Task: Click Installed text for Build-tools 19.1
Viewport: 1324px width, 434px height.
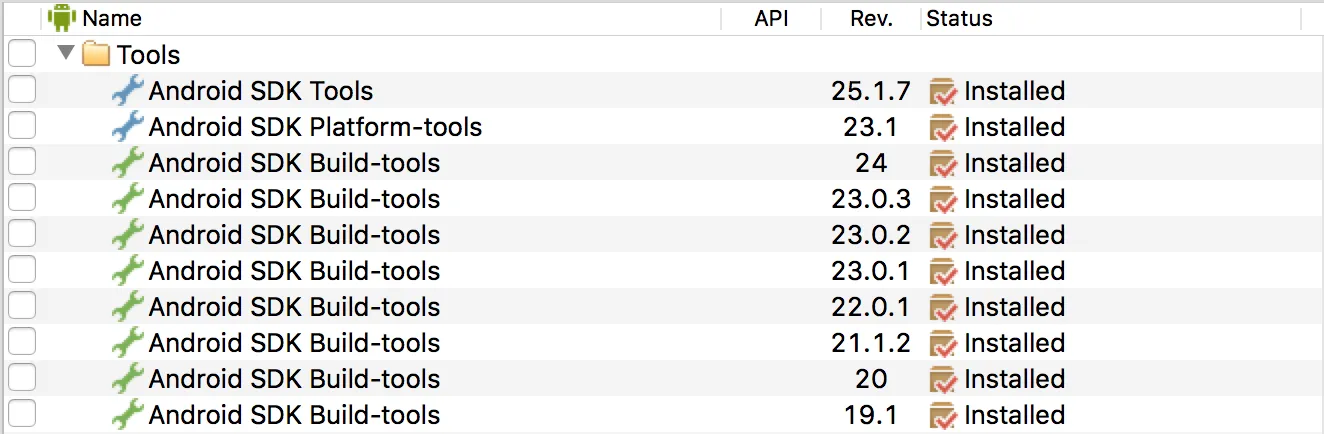Action: (x=1015, y=415)
